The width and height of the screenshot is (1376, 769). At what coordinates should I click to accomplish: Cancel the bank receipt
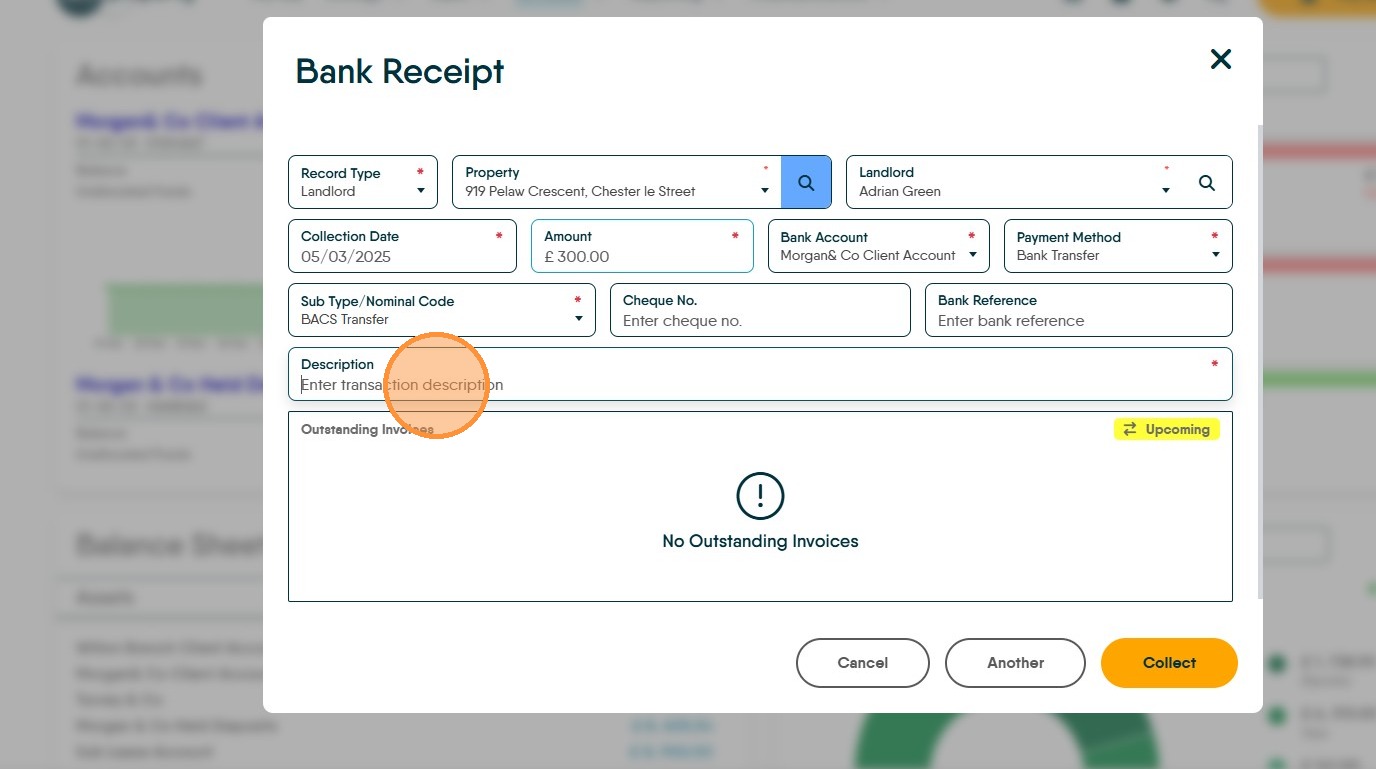863,663
